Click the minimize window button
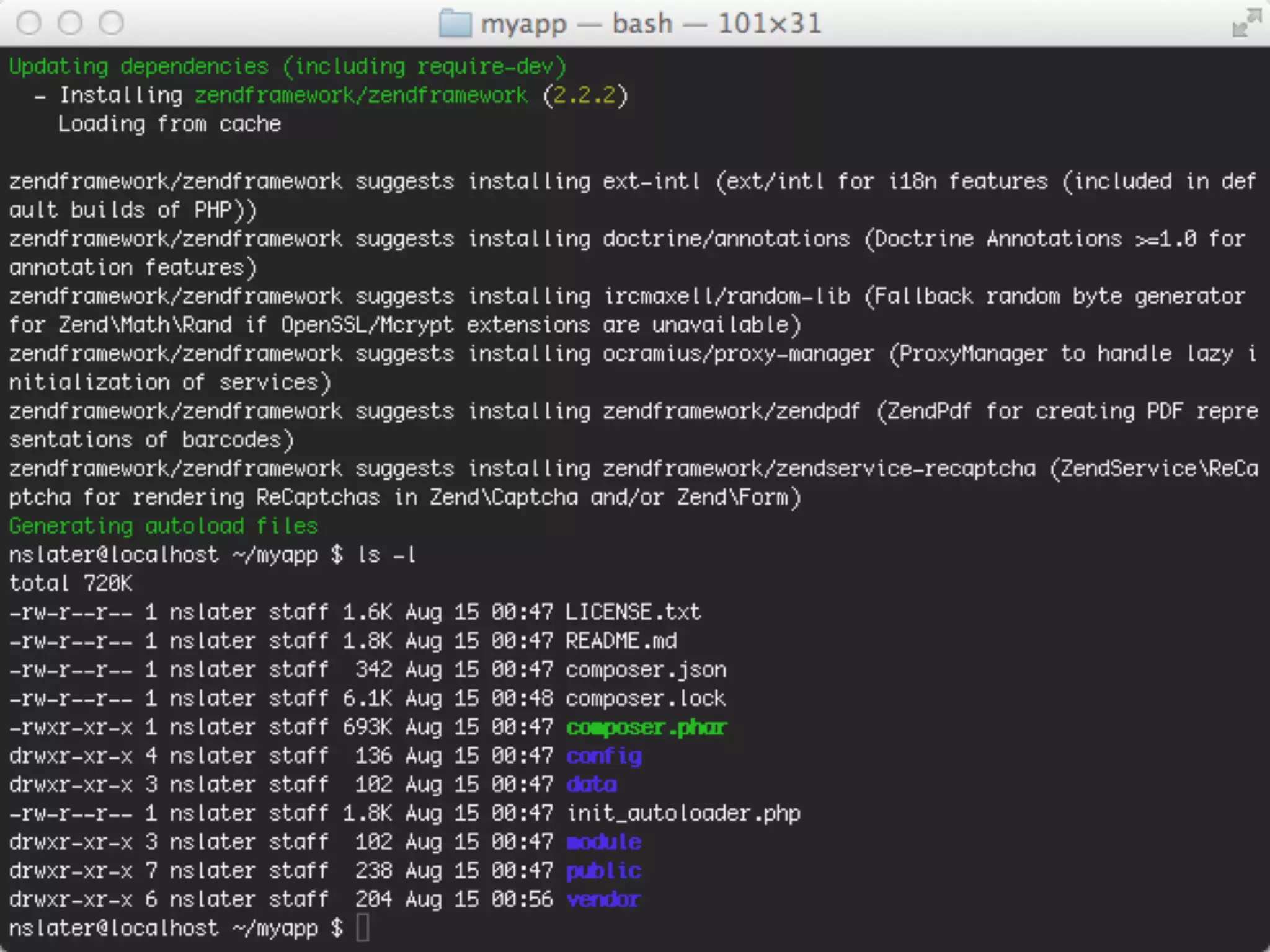Screen dimensions: 1270x952 70,24
